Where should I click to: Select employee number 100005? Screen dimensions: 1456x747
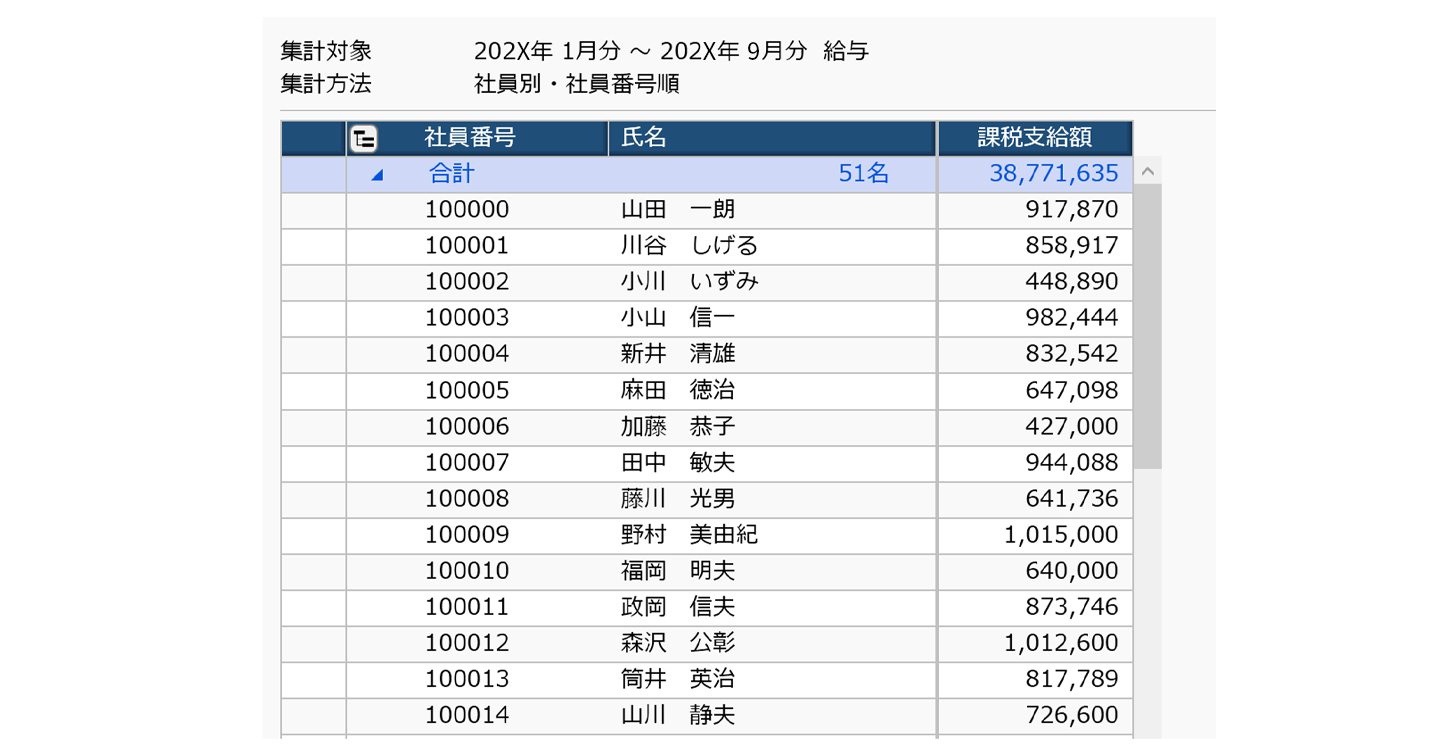point(467,390)
